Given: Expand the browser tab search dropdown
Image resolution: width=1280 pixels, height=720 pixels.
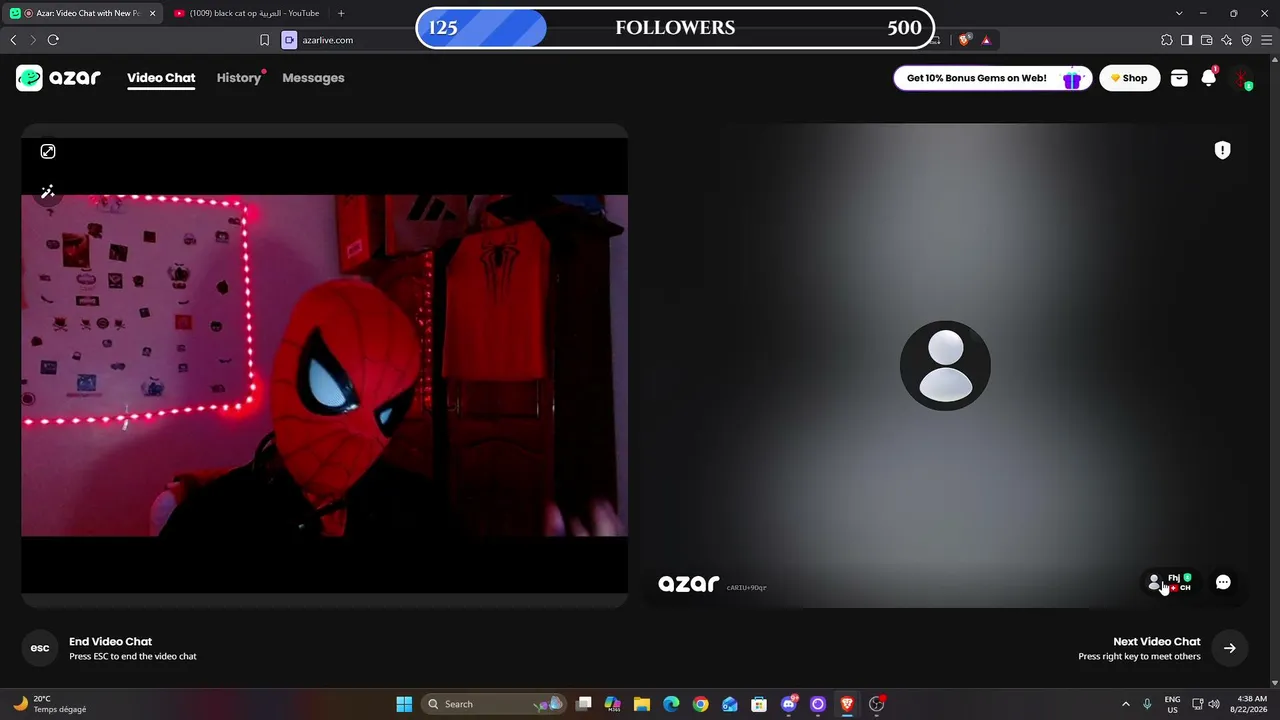Looking at the screenshot, I should click(x=1179, y=13).
